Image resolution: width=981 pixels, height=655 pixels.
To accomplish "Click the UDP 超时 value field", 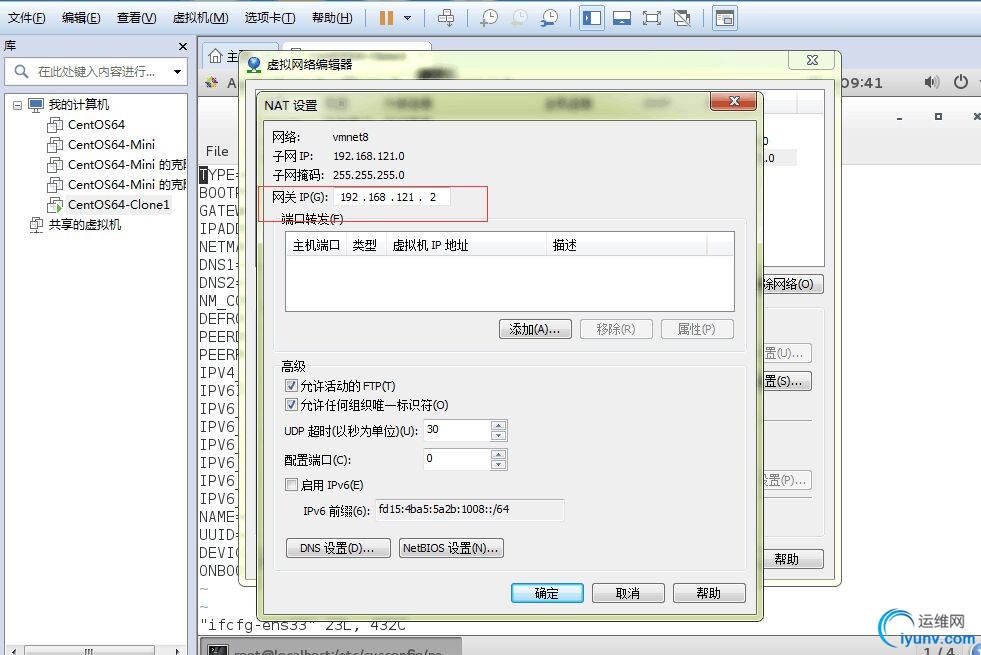I will coord(457,430).
